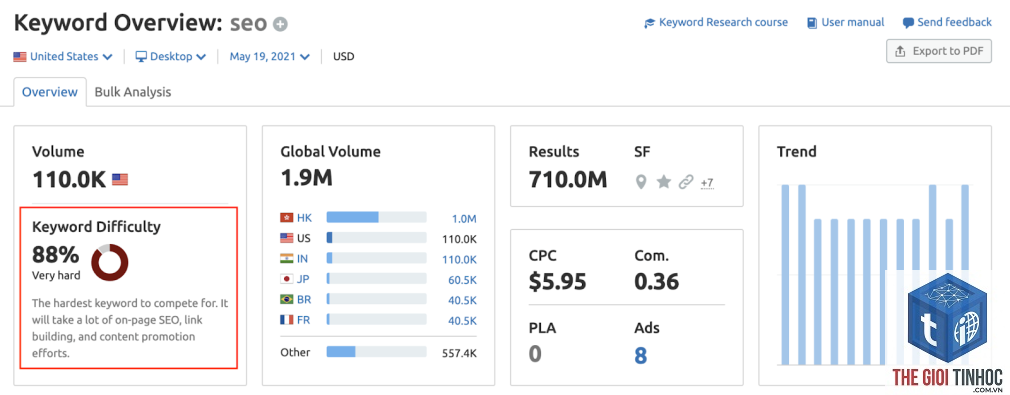Click the monitor icon beside Desktop
Viewport: 1010px width, 395px height.
point(141,57)
